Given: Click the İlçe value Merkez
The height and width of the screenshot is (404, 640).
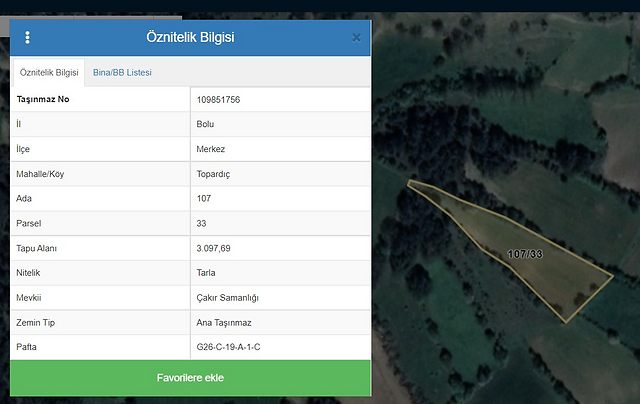Looking at the screenshot, I should tap(211, 149).
